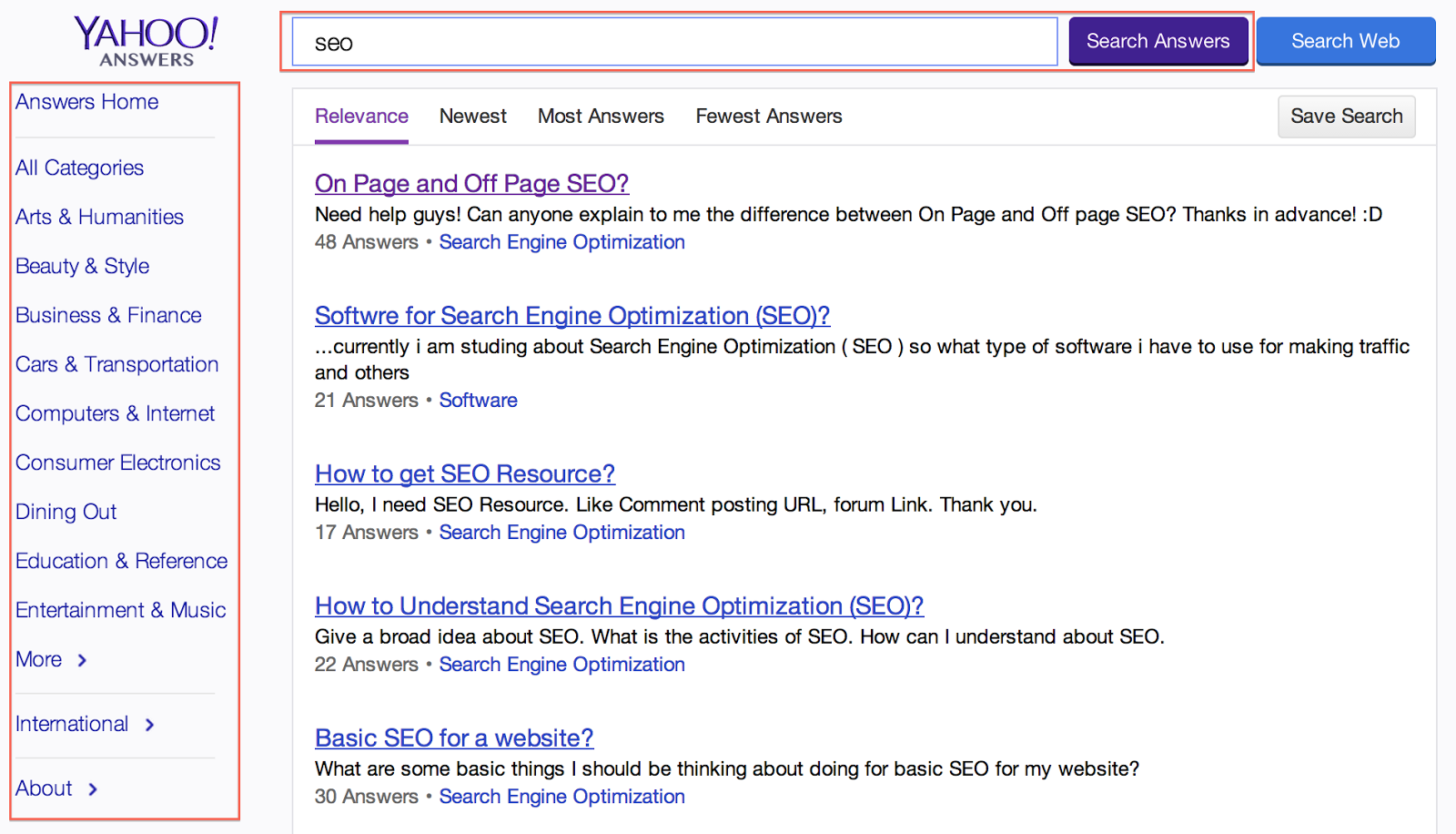Click 'What are some basic things' description
Viewport: 1456px width, 834px height.
[727, 769]
